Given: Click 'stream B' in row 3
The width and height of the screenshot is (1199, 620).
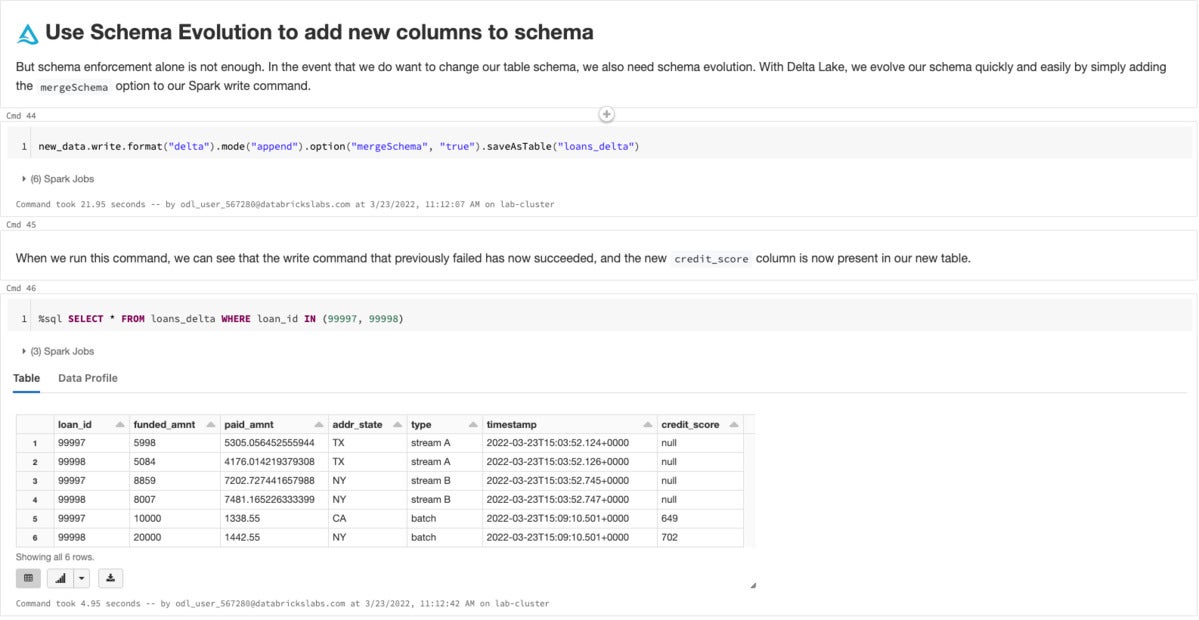Looking at the screenshot, I should [431, 481].
